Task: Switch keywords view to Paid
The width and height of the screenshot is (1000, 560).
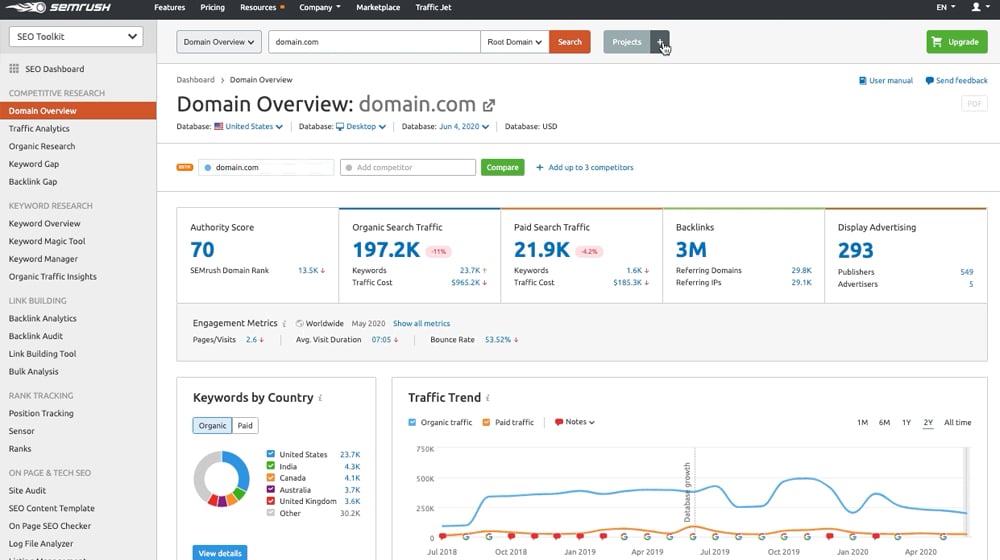Action: 245,425
